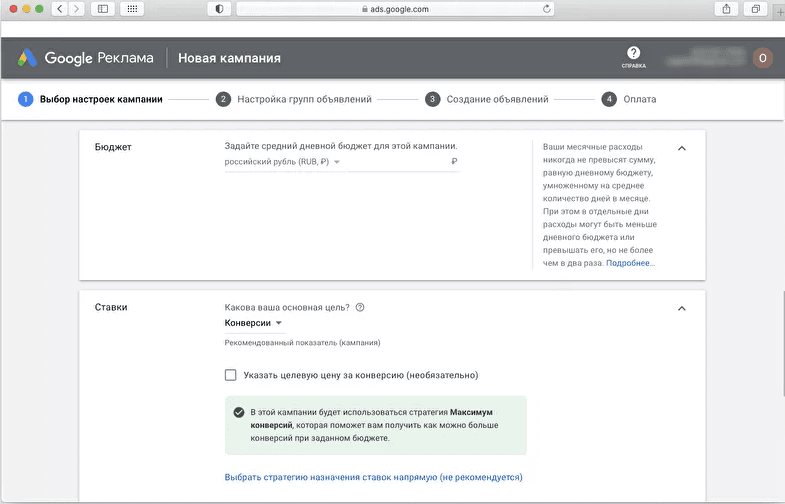Check Указать целевую цену за конверсию

[x=230, y=375]
